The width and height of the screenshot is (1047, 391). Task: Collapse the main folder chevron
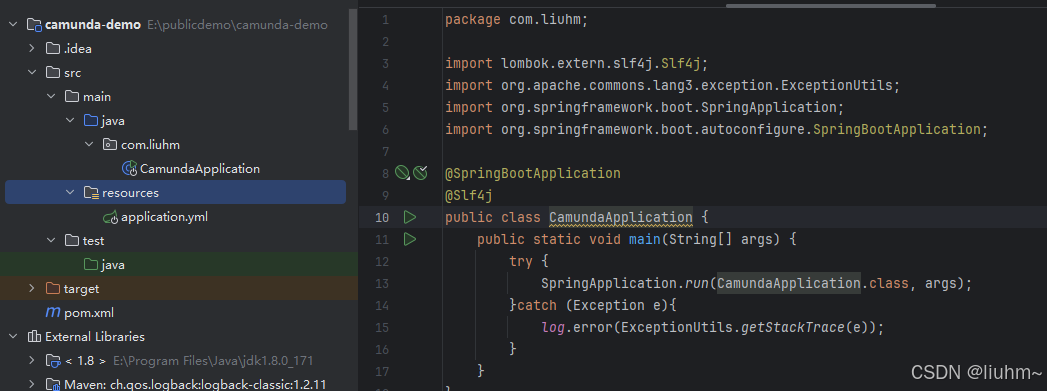point(51,97)
